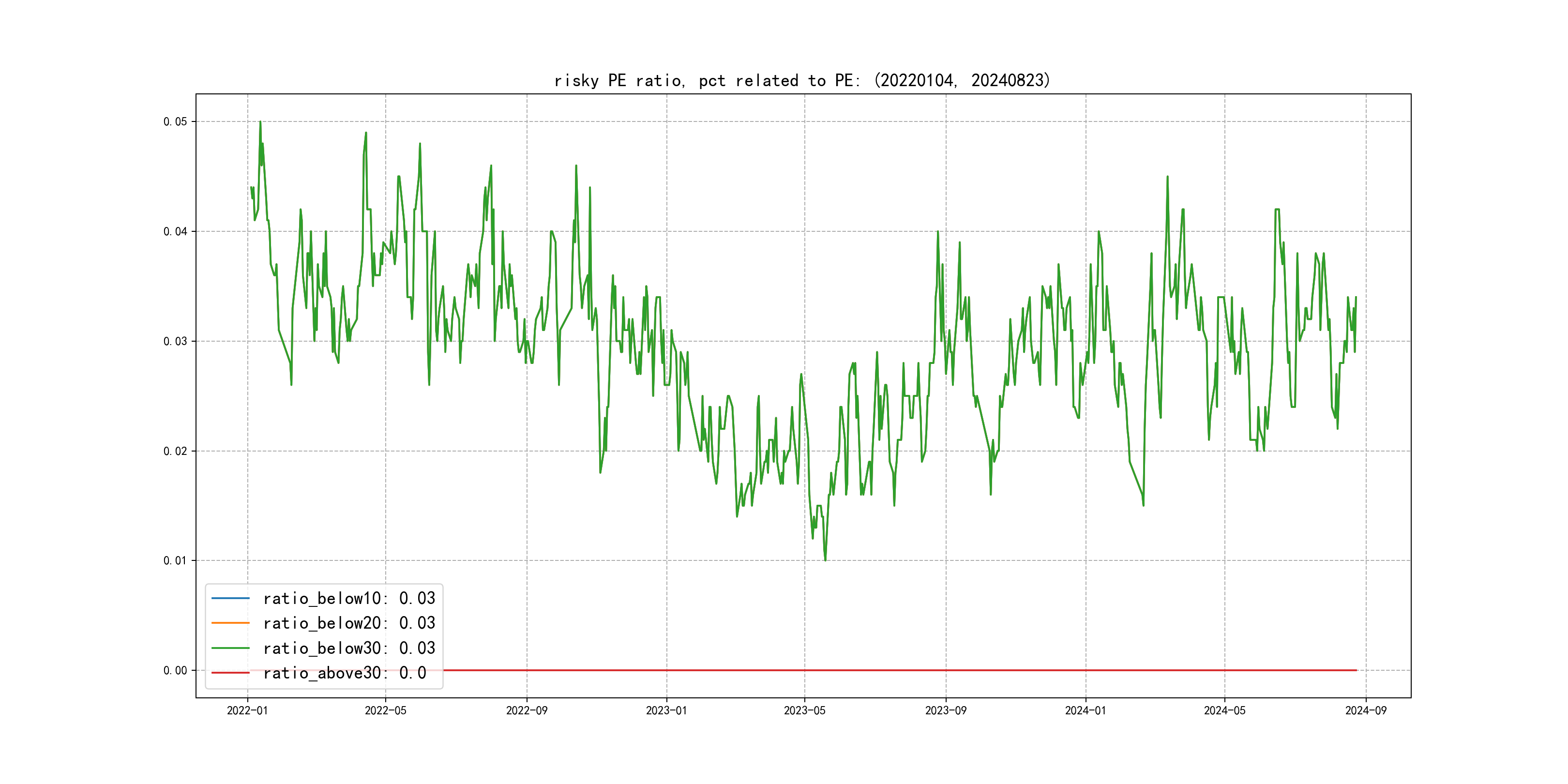Click the orange ratio_below20 legend line
This screenshot has width=1568, height=784.
[x=230, y=623]
